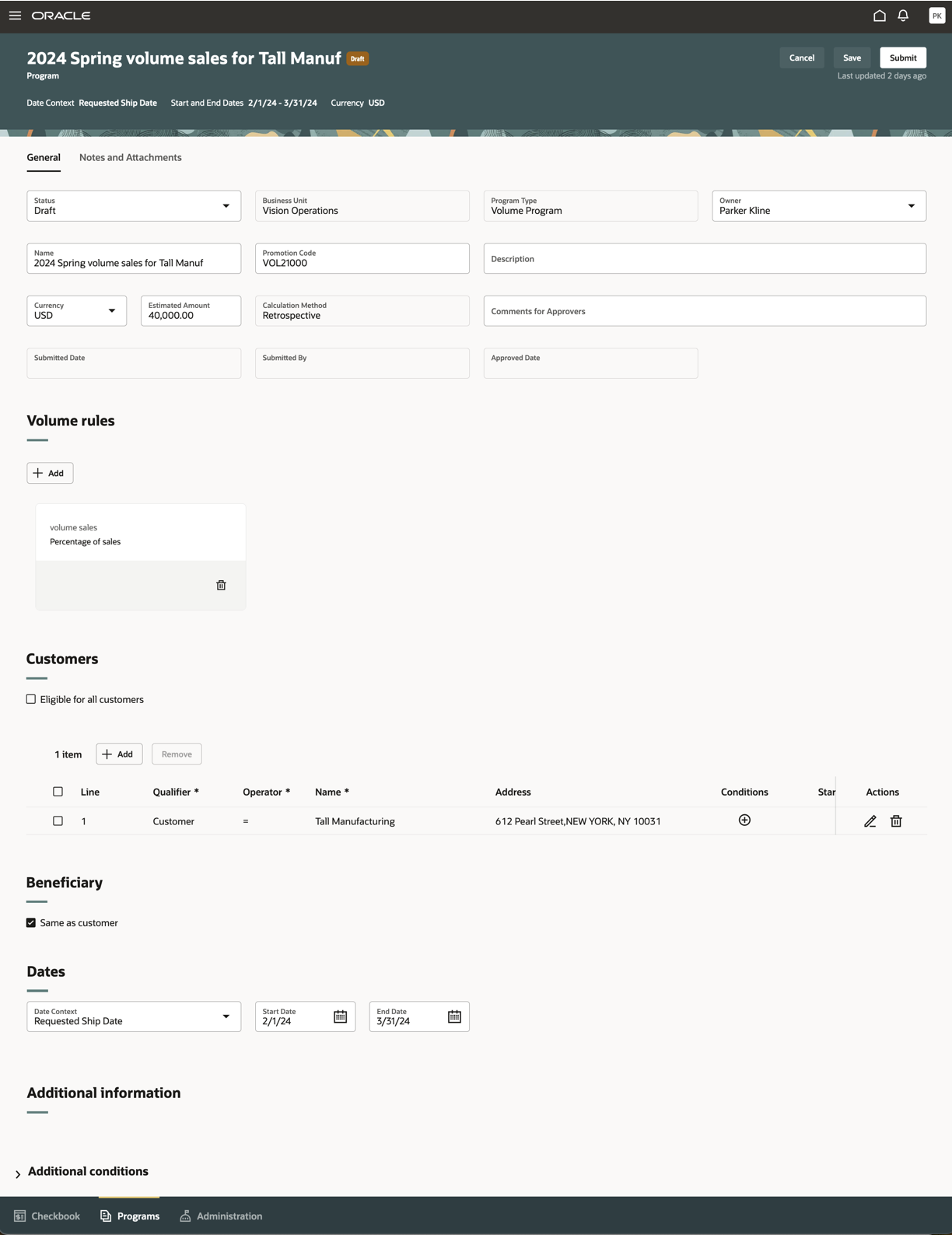Add conditions for Tall Manufacturing row
Viewport: 952px width, 1235px height.
pyautogui.click(x=744, y=820)
